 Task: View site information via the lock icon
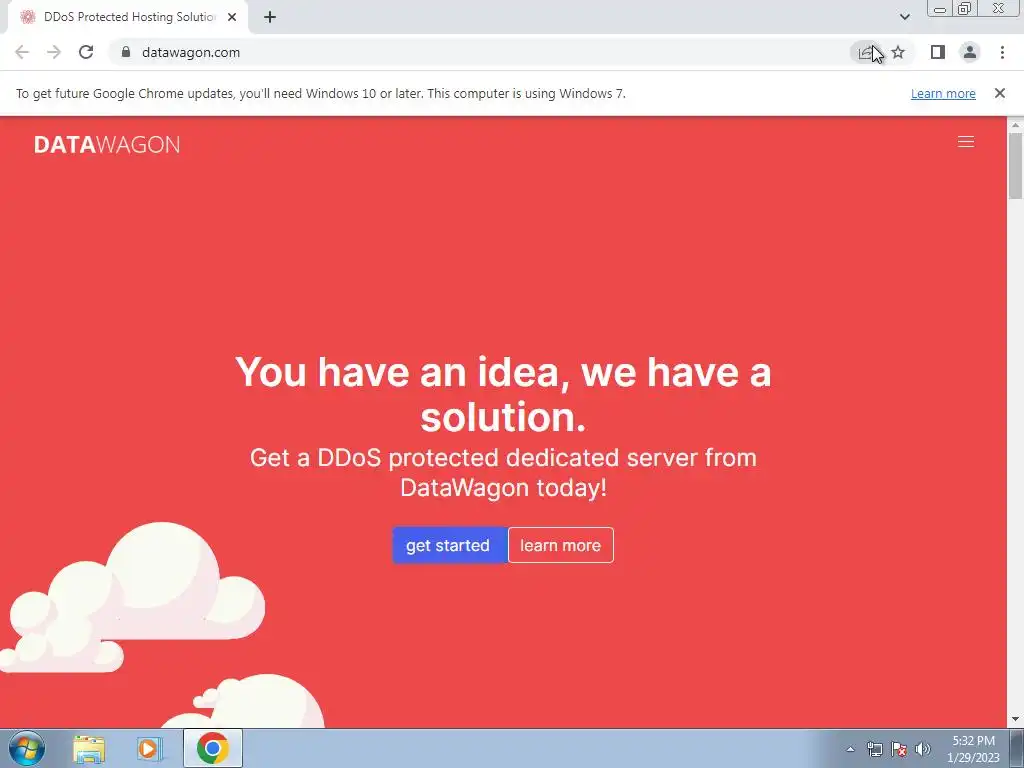tap(126, 52)
